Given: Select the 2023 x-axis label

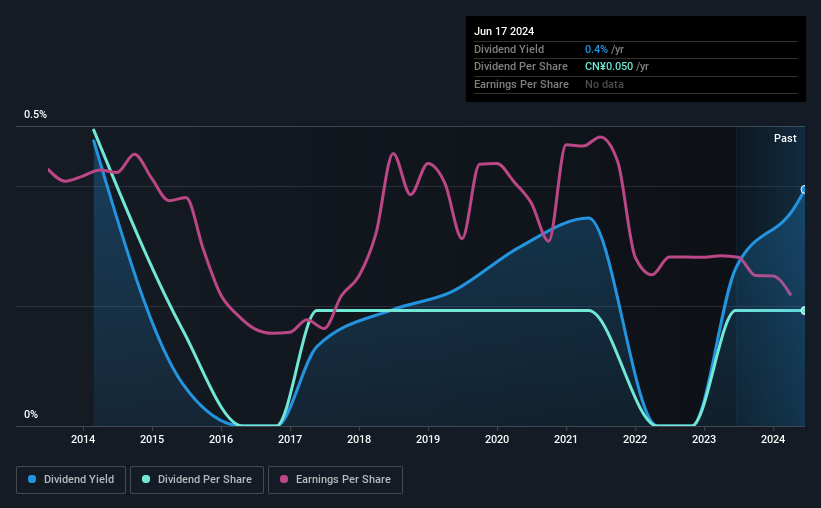Looking at the screenshot, I should tap(704, 439).
